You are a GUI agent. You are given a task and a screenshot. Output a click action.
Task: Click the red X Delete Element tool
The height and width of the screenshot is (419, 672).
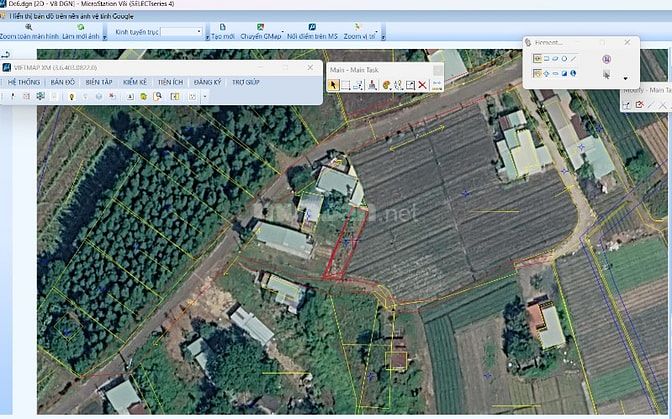point(422,85)
